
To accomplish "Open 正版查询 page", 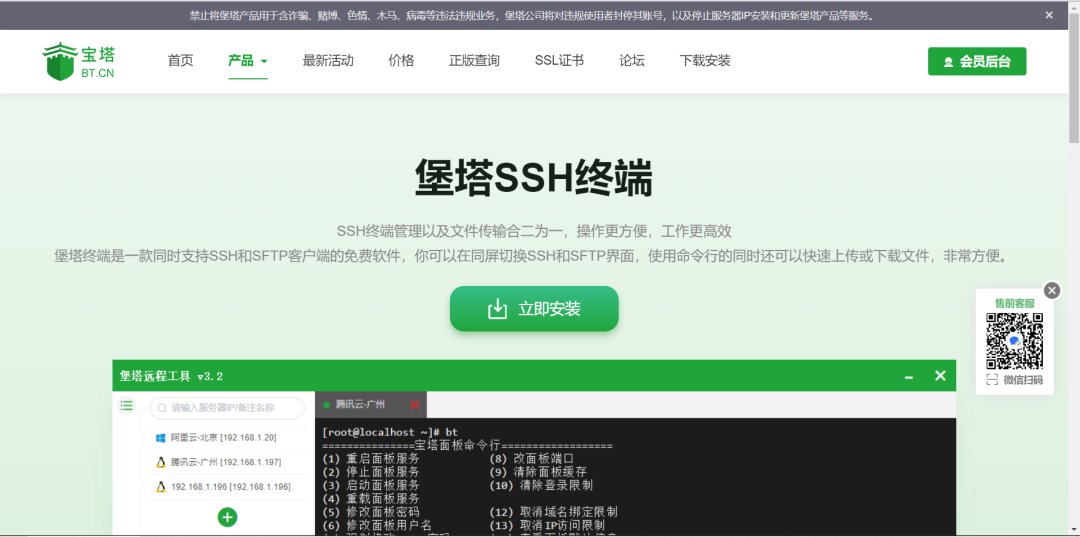I will coord(475,61).
